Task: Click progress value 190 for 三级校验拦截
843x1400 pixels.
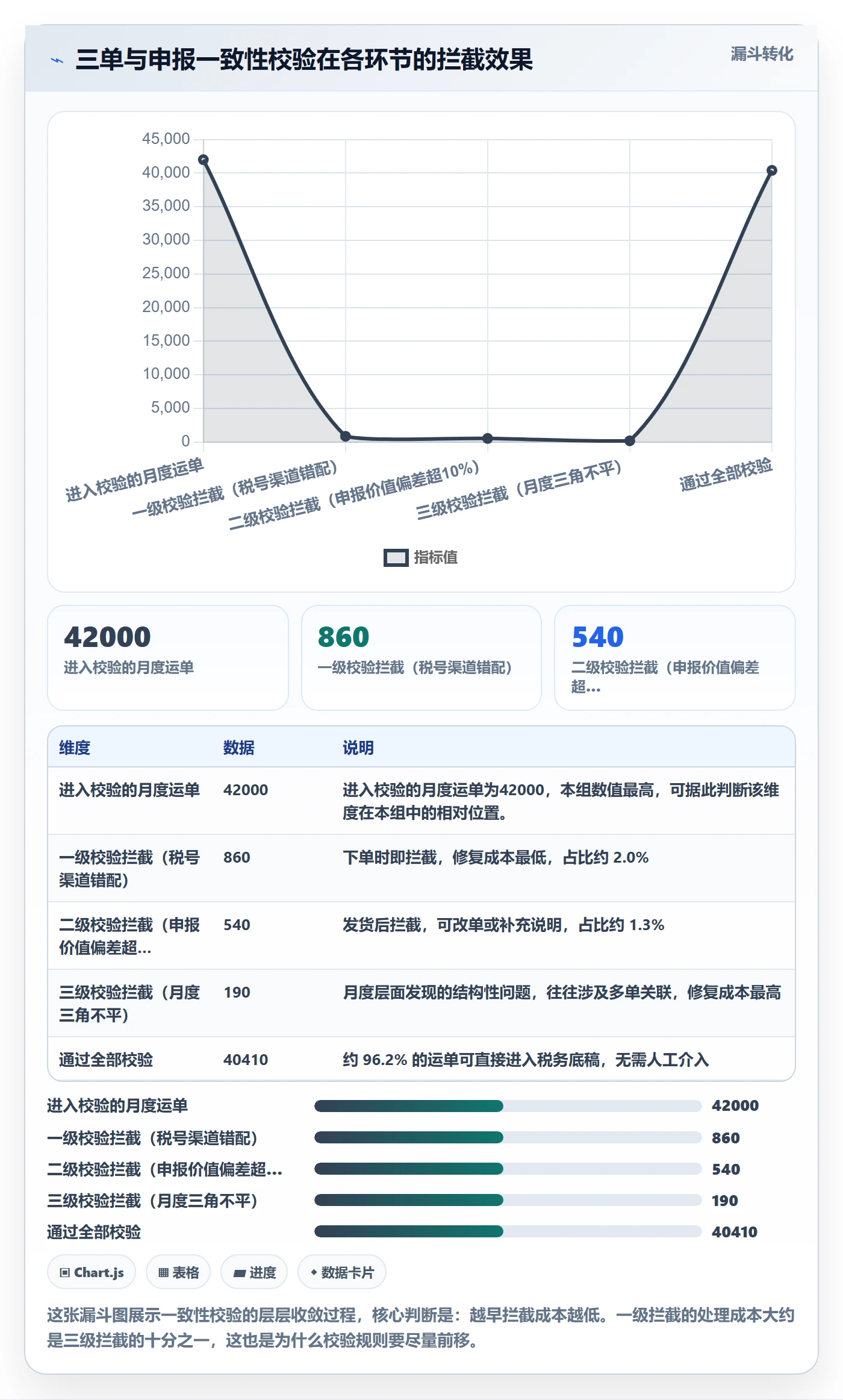Action: tap(724, 1201)
